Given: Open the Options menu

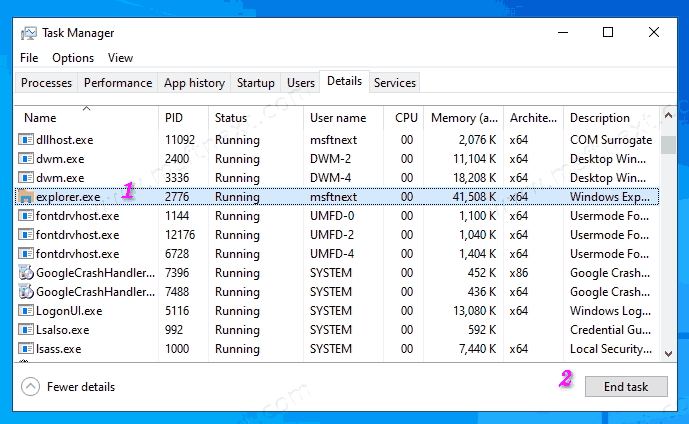Looking at the screenshot, I should [73, 58].
